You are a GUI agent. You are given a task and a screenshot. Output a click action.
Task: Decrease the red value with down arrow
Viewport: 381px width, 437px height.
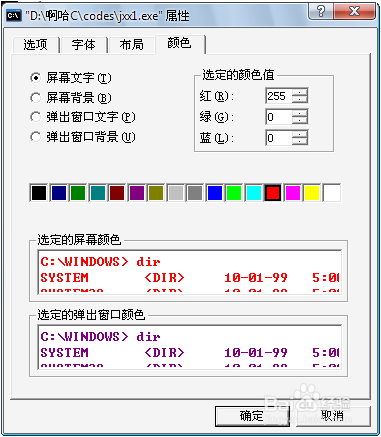300,100
